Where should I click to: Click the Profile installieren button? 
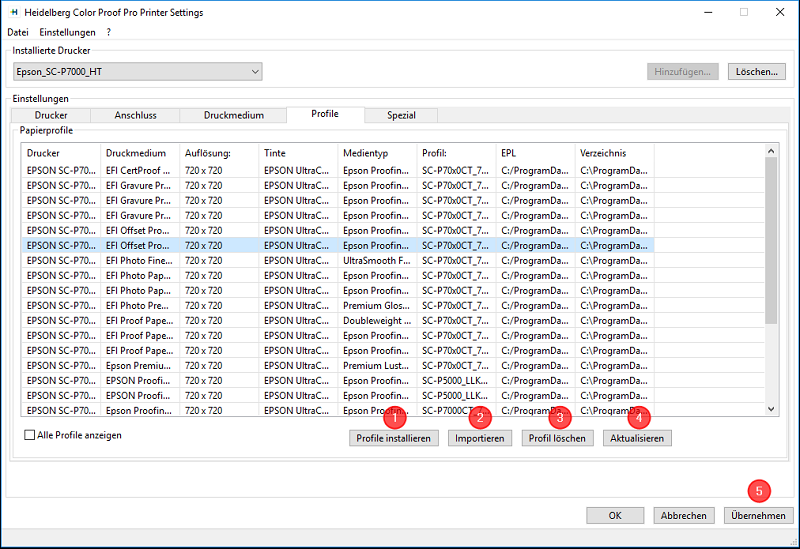click(x=393, y=438)
